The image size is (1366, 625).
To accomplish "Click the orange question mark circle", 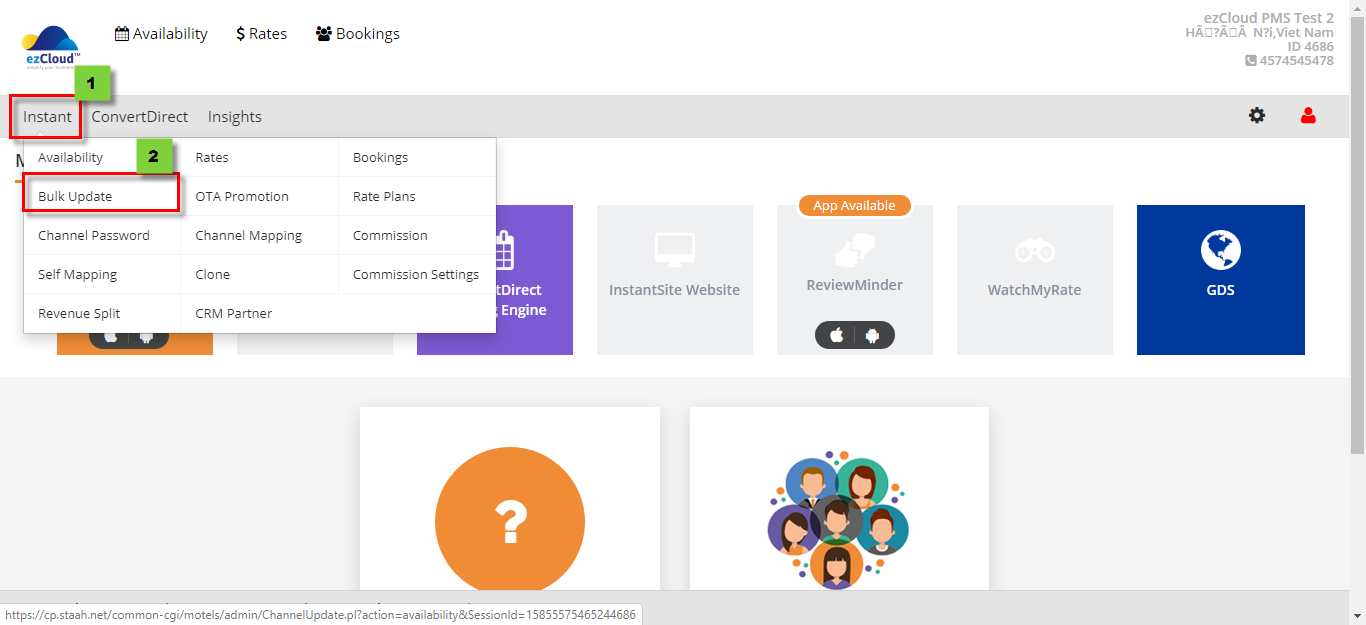I will click(x=509, y=520).
